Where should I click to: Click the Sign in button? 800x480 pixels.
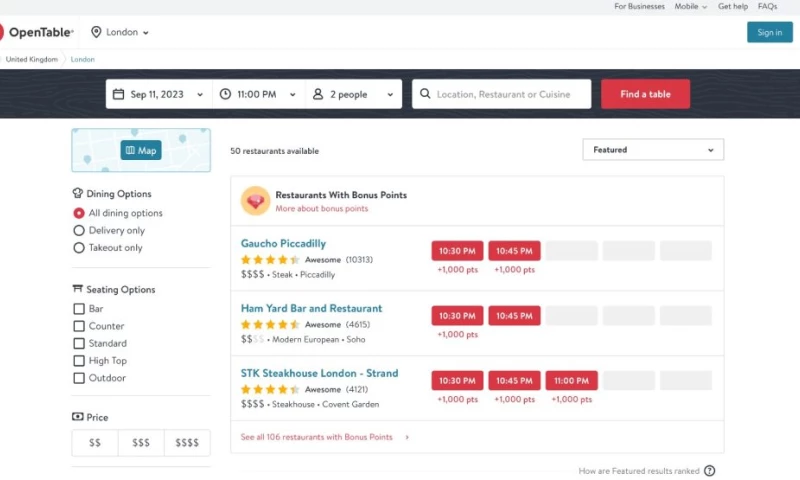pyautogui.click(x=770, y=32)
